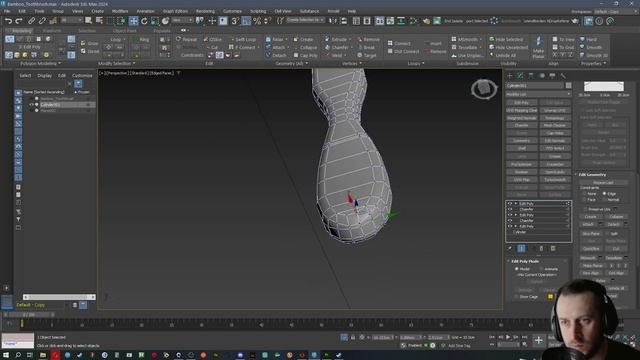Expand Geometry (All) ribbon panel
Screen dimensions: 640x360
click(x=291, y=64)
